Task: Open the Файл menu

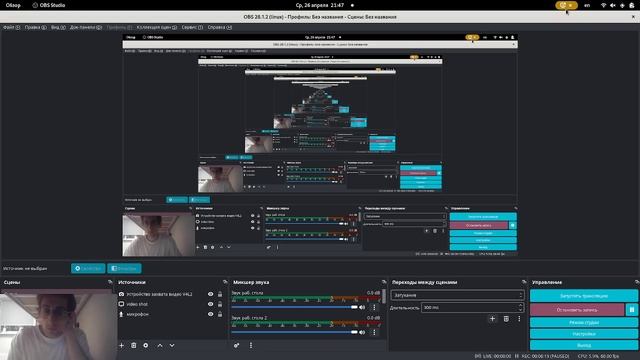Action: click(x=11, y=27)
